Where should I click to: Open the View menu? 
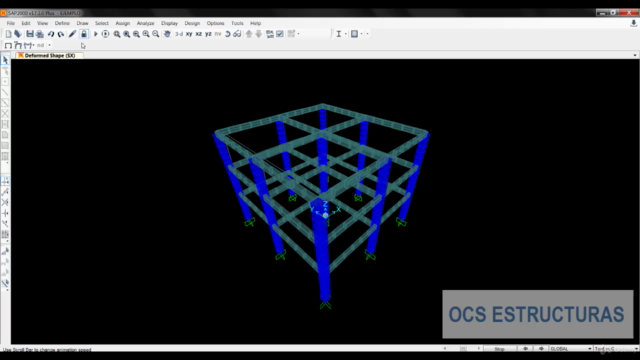(x=42, y=23)
